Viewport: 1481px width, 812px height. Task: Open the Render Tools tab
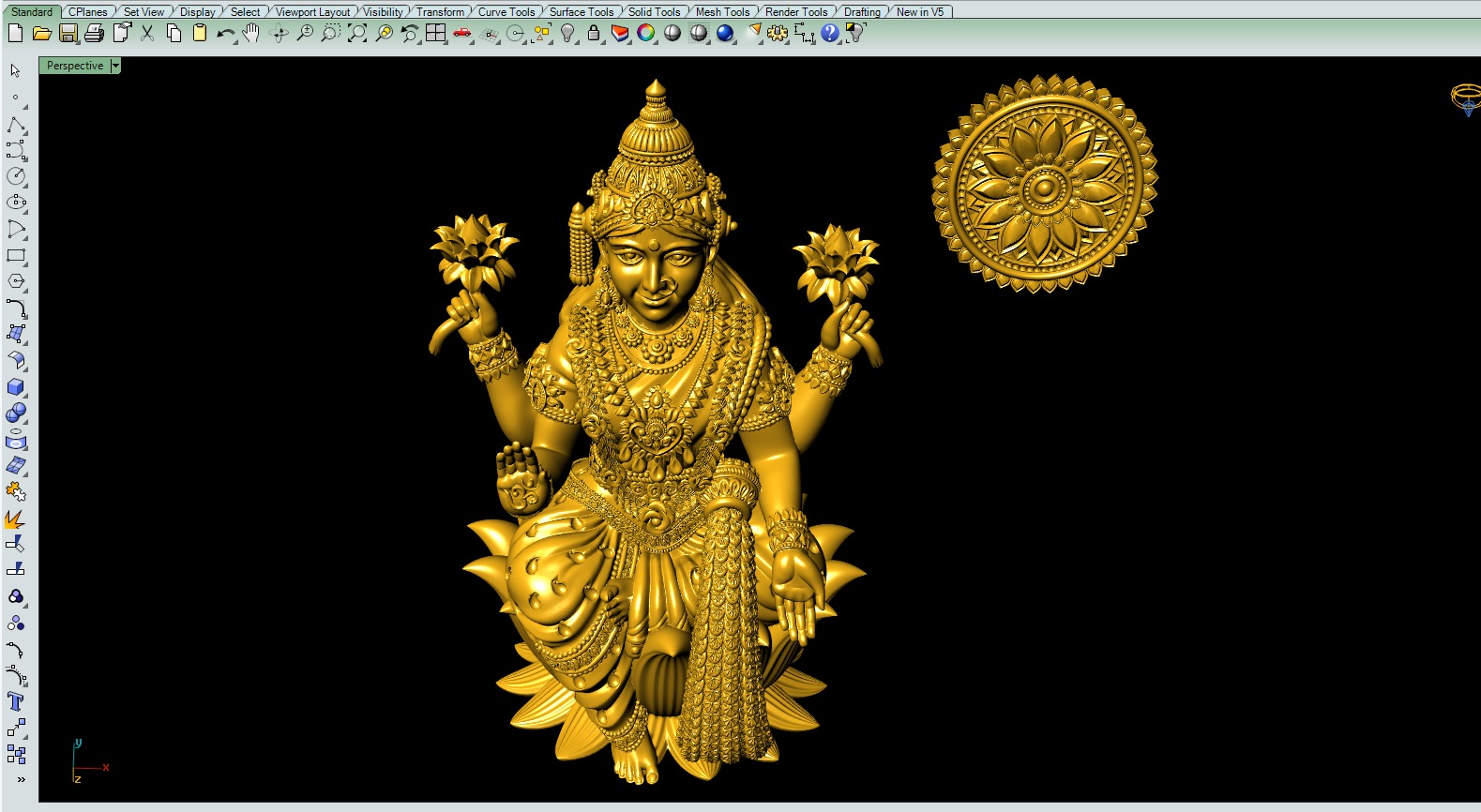pos(796,12)
